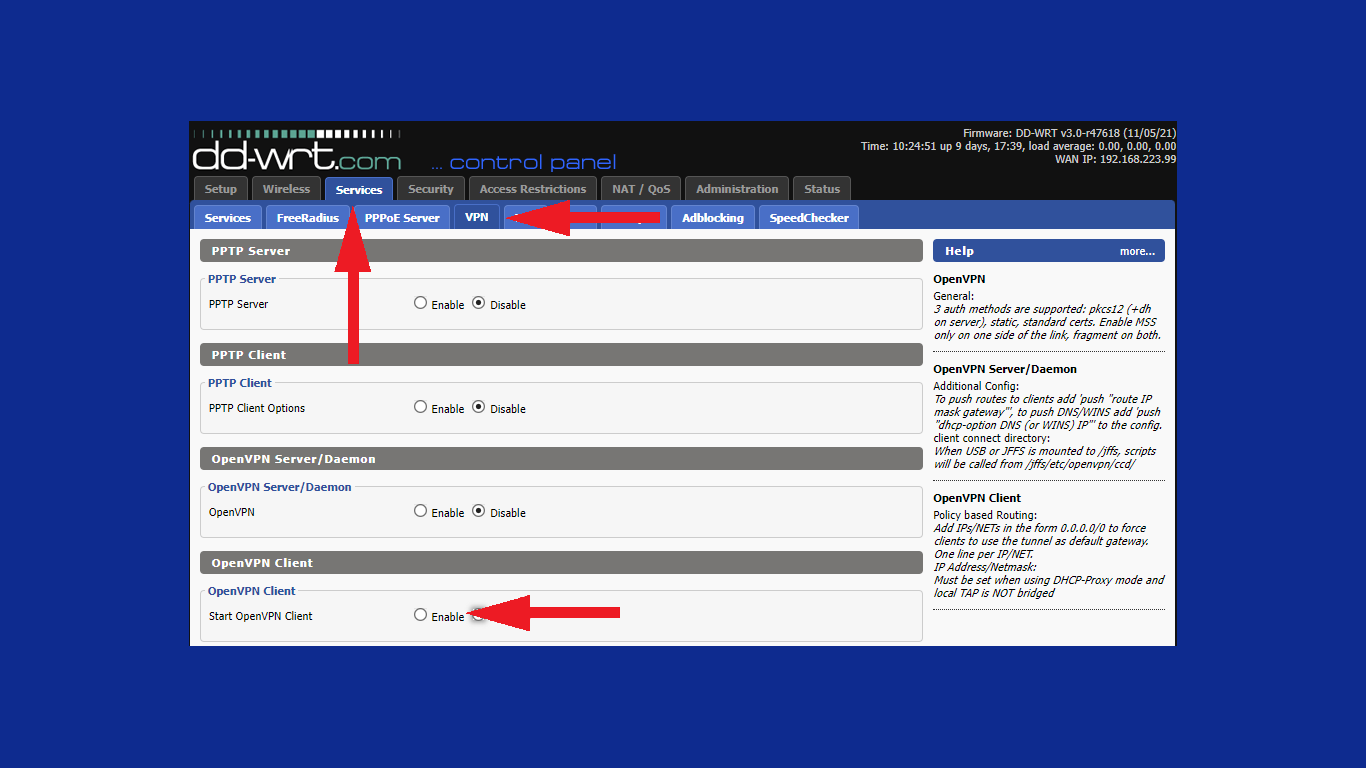Switch to the FreeRadius sub-tab
Image resolution: width=1366 pixels, height=768 pixels.
click(307, 217)
